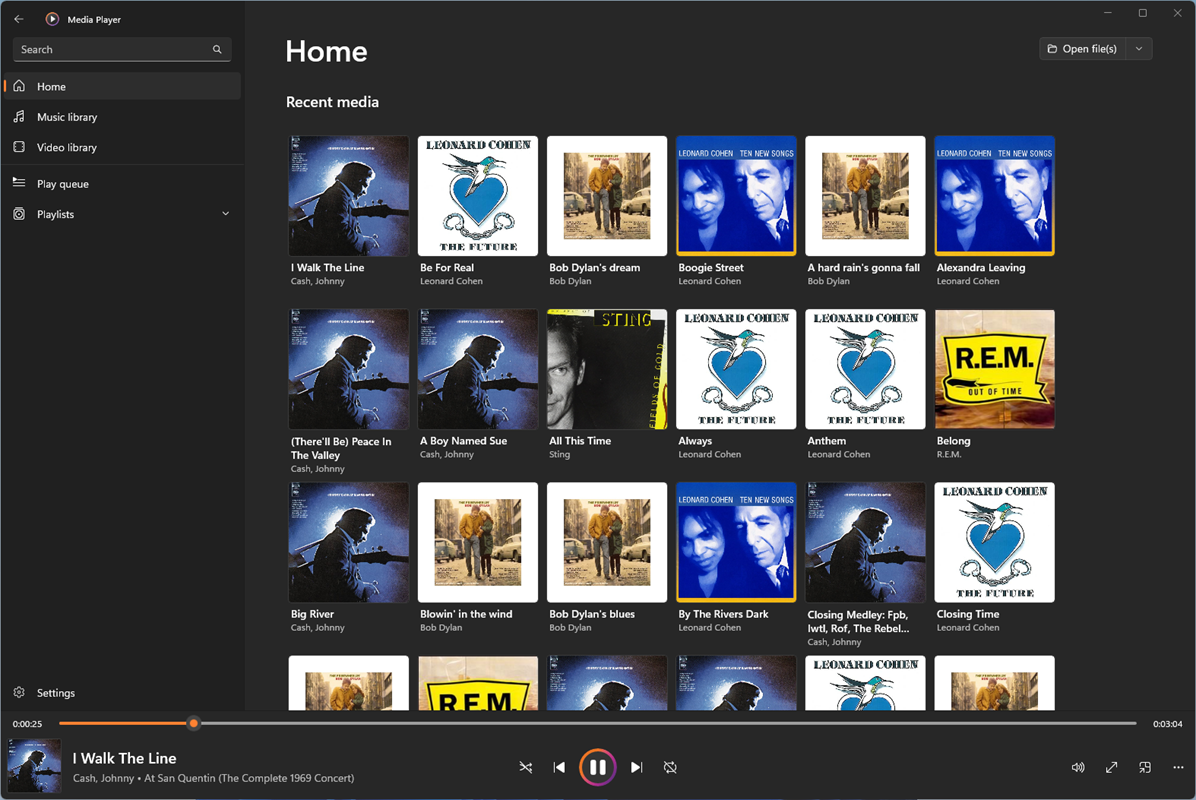Skip to the previous track

(x=559, y=767)
